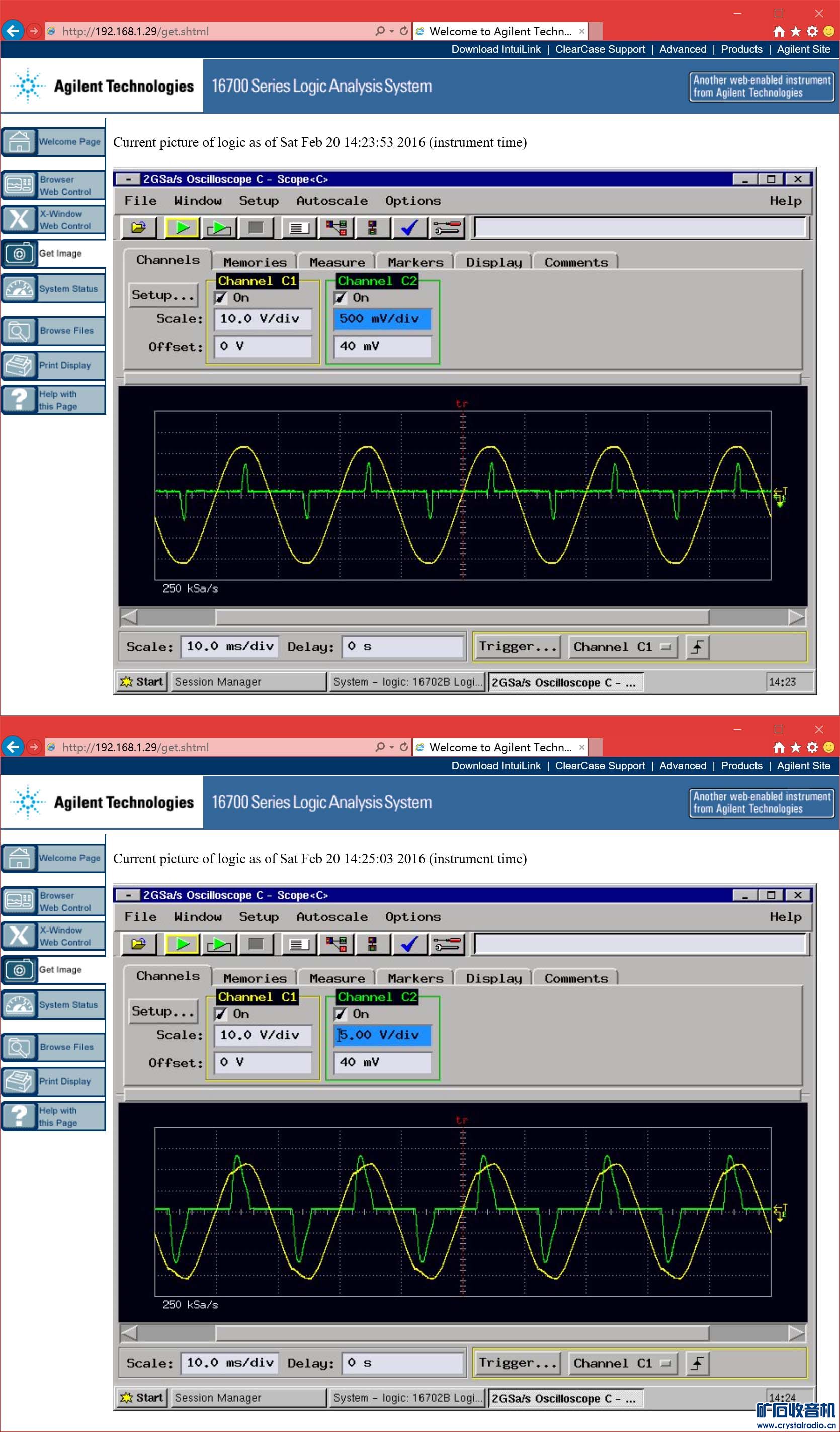Switch to the Measure tab in the upper scope

click(x=337, y=262)
